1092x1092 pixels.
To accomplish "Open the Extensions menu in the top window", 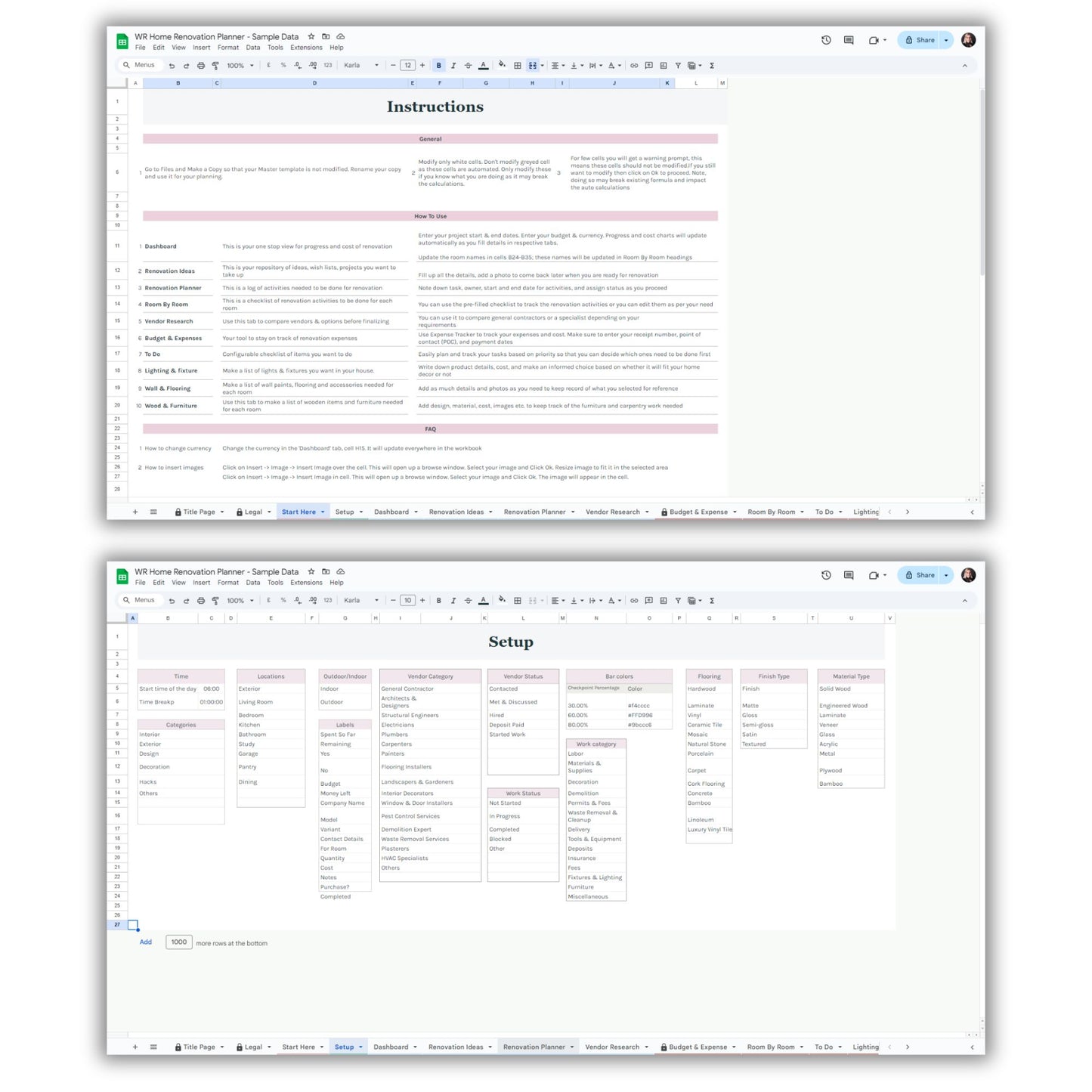I will [x=306, y=48].
